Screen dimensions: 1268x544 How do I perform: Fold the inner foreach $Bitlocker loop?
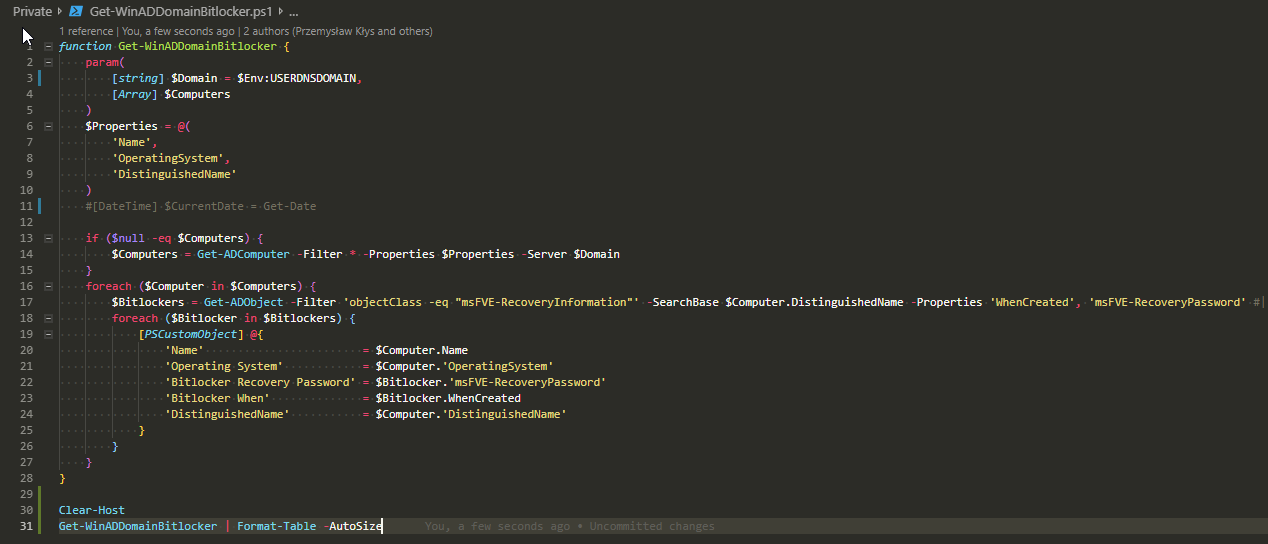(x=48, y=319)
